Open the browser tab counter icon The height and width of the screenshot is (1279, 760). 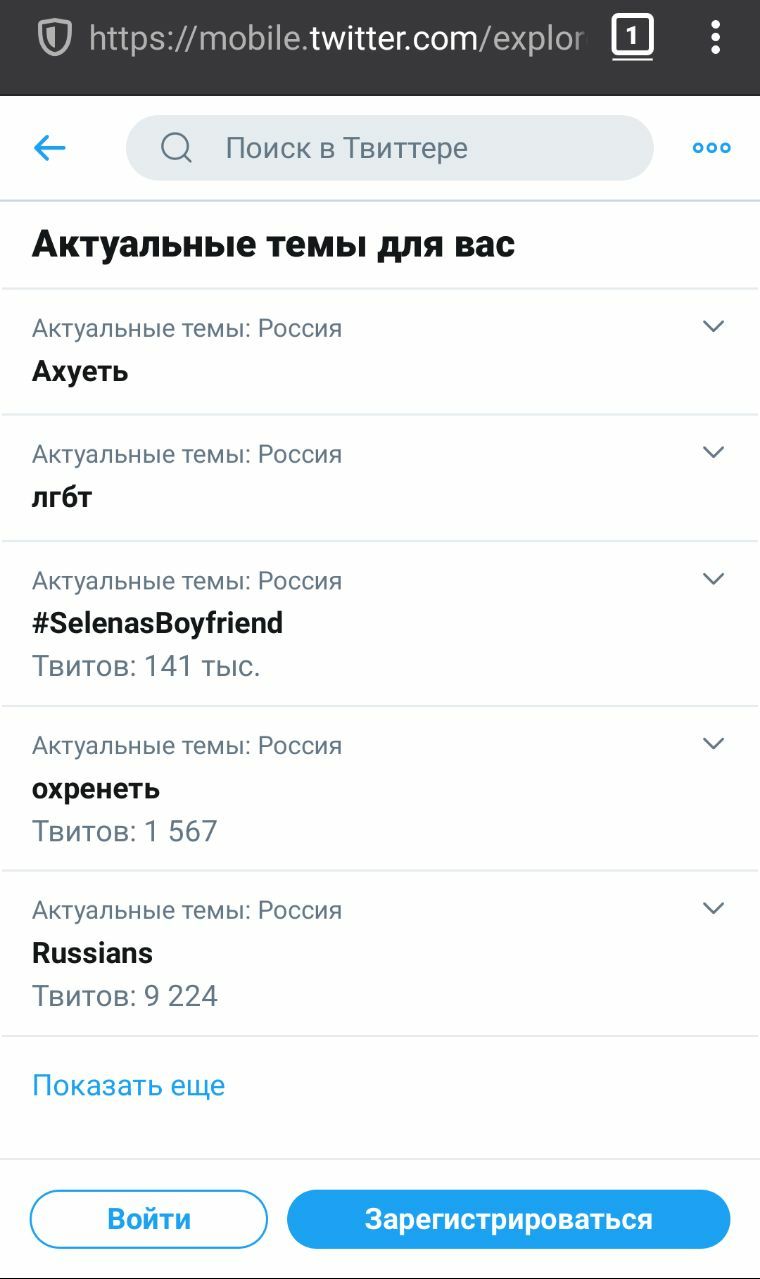tap(632, 38)
